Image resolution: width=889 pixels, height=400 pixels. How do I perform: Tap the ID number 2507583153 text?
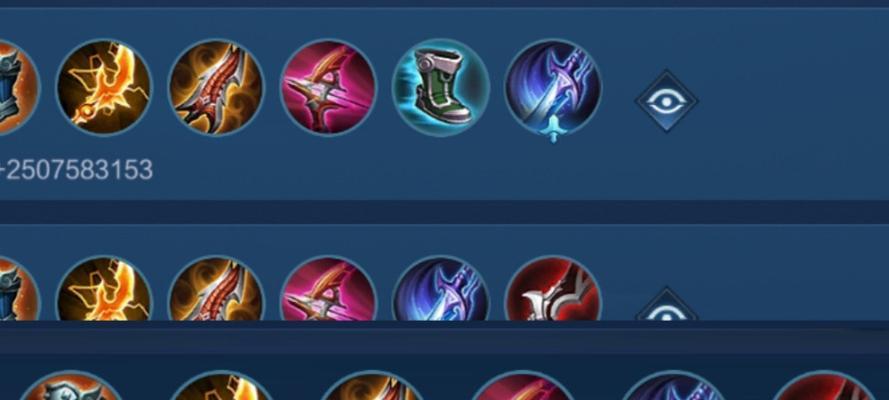[79, 170]
